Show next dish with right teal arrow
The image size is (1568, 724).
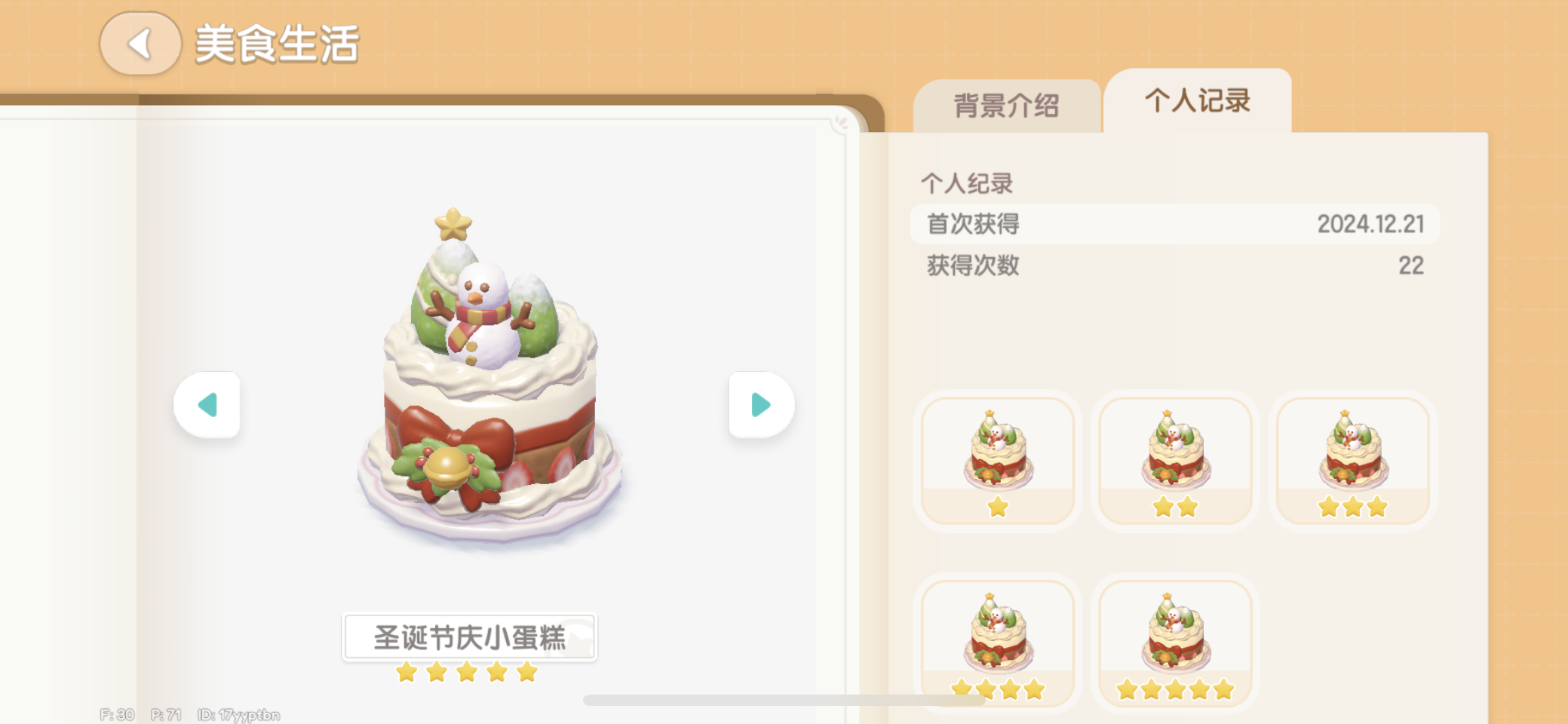pyautogui.click(x=761, y=405)
